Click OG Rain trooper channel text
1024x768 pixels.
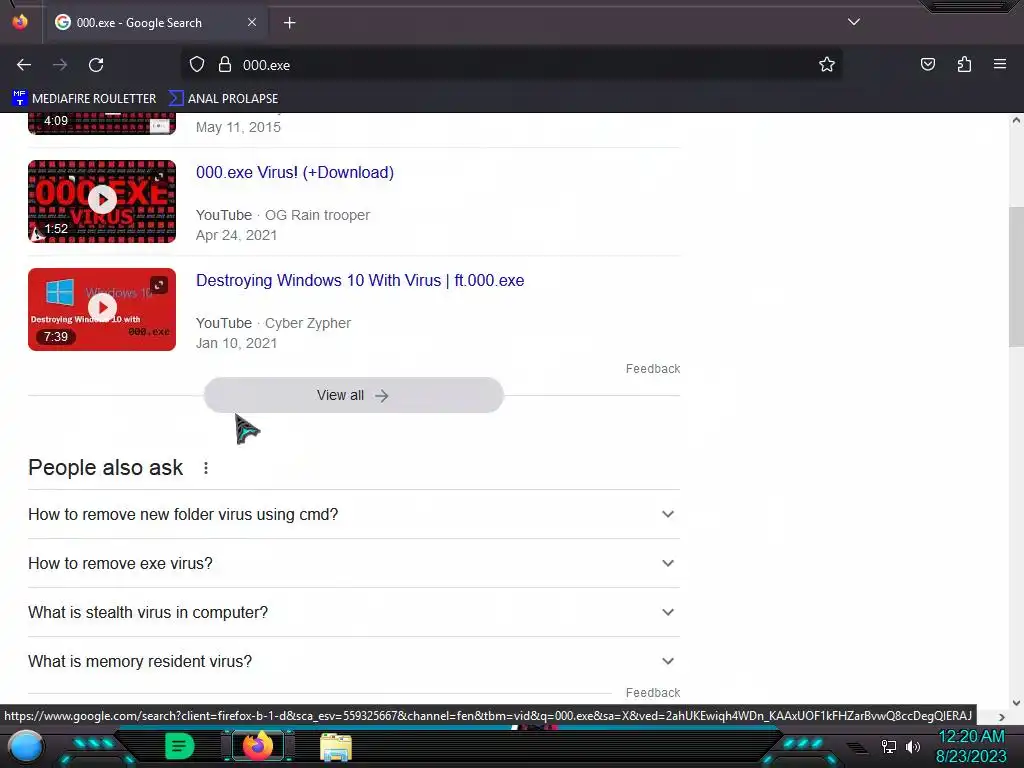(x=317, y=215)
